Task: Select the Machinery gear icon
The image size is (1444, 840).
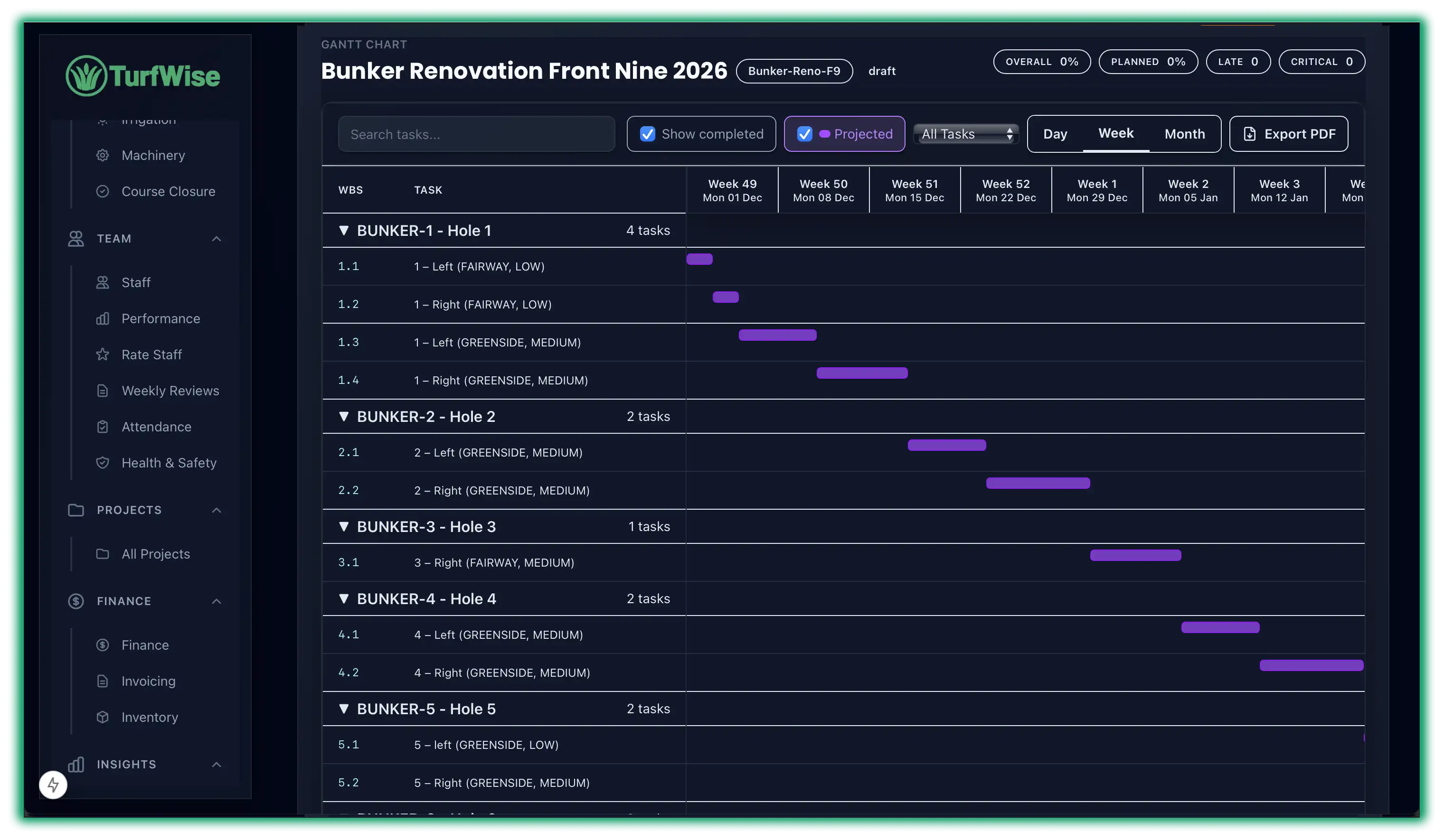Action: [103, 155]
